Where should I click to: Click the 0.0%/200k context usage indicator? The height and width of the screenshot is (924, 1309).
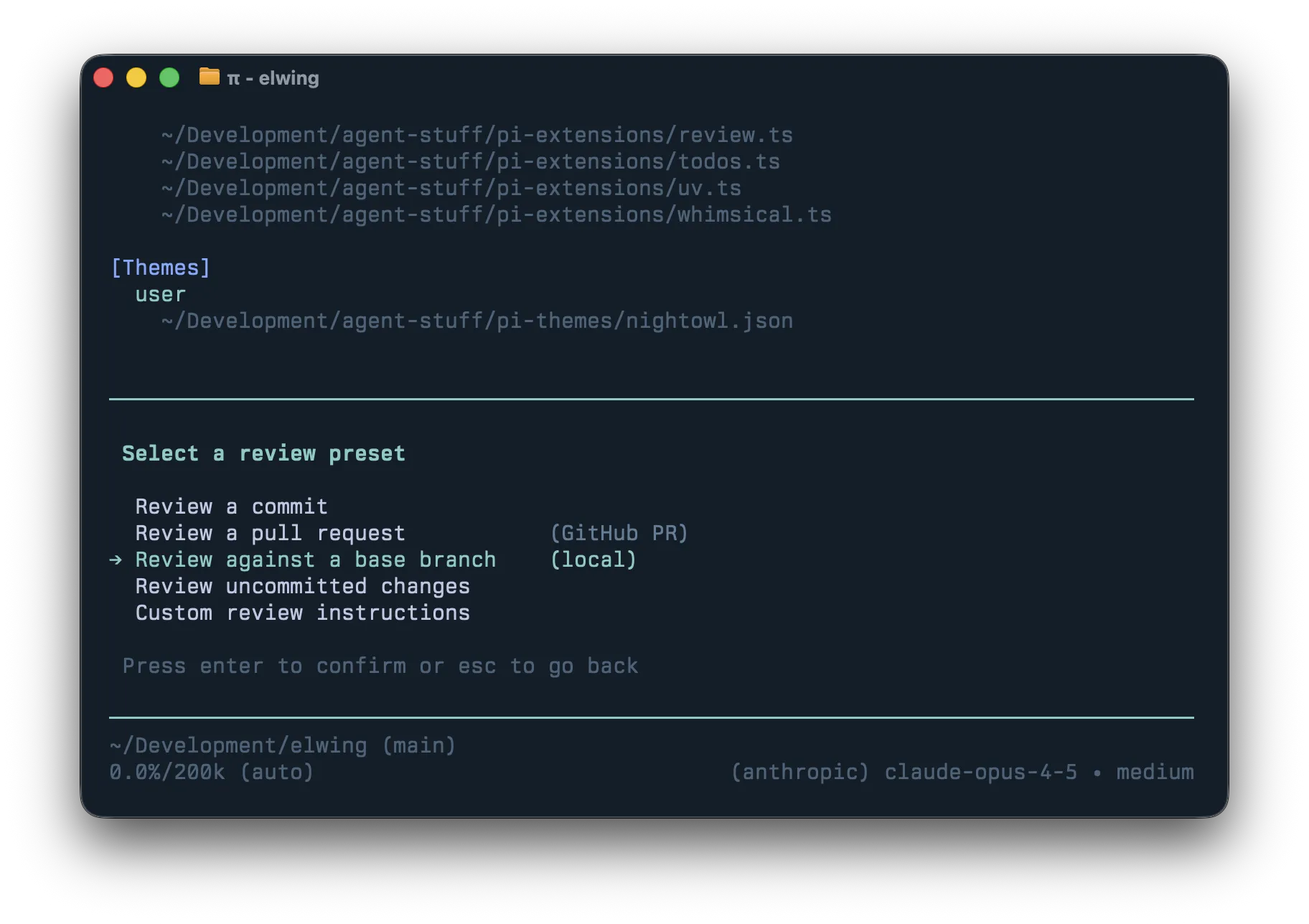click(x=166, y=772)
